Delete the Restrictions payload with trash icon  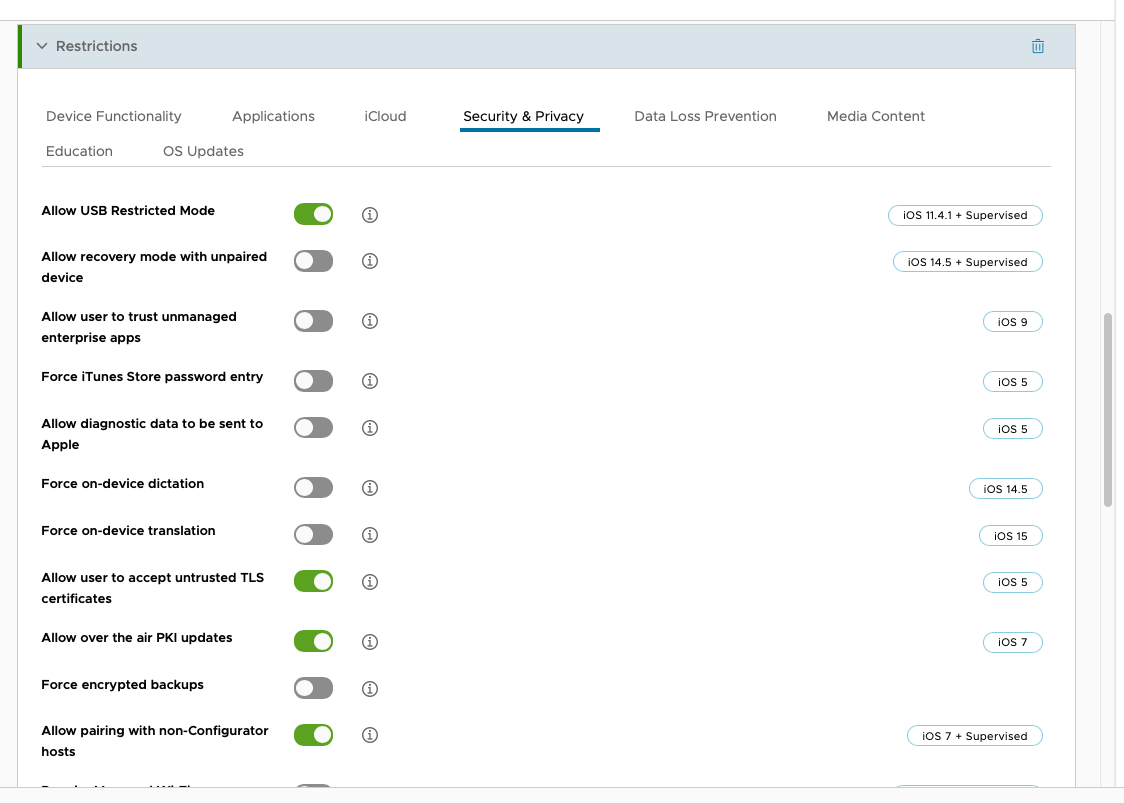[x=1038, y=46]
